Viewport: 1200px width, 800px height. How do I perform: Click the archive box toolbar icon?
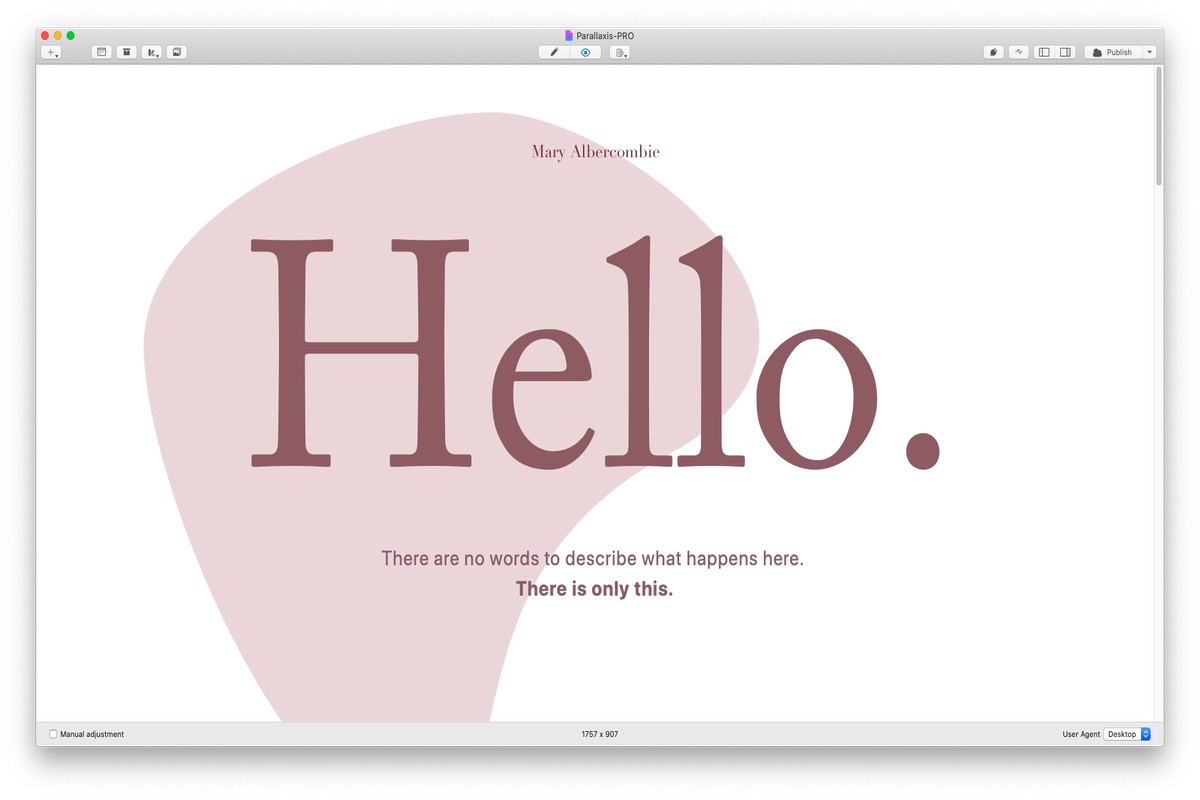click(127, 52)
